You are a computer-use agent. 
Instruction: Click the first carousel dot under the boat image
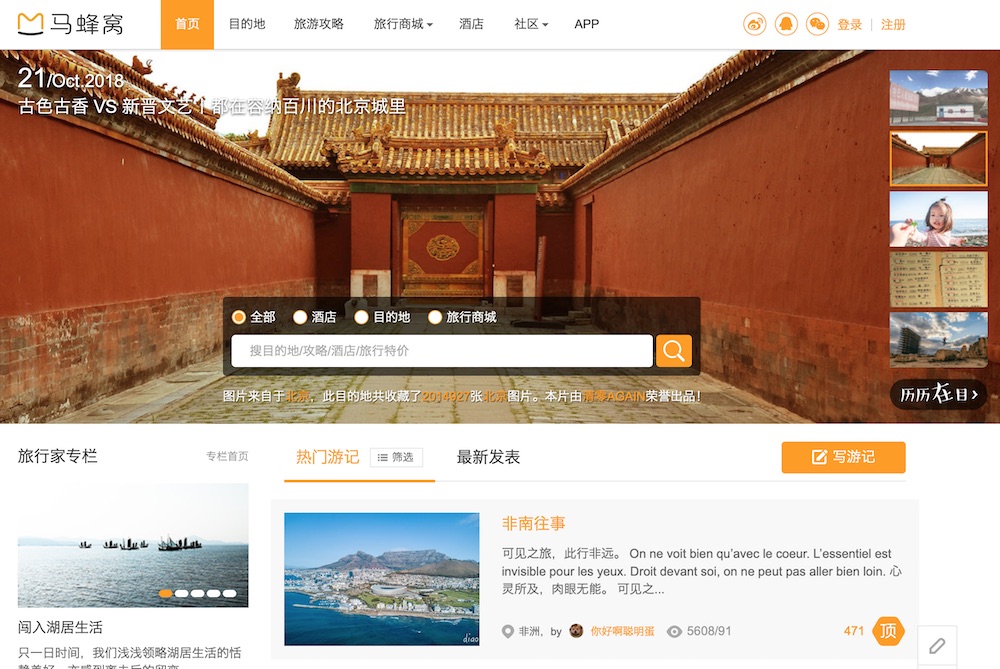(x=166, y=593)
